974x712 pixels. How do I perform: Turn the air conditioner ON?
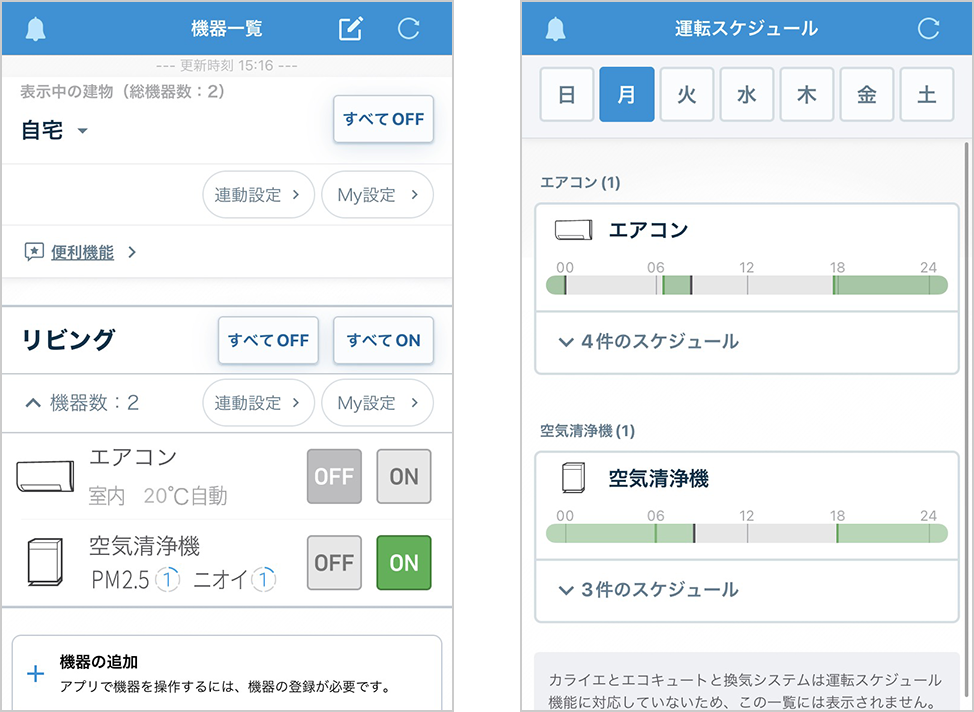[x=404, y=476]
